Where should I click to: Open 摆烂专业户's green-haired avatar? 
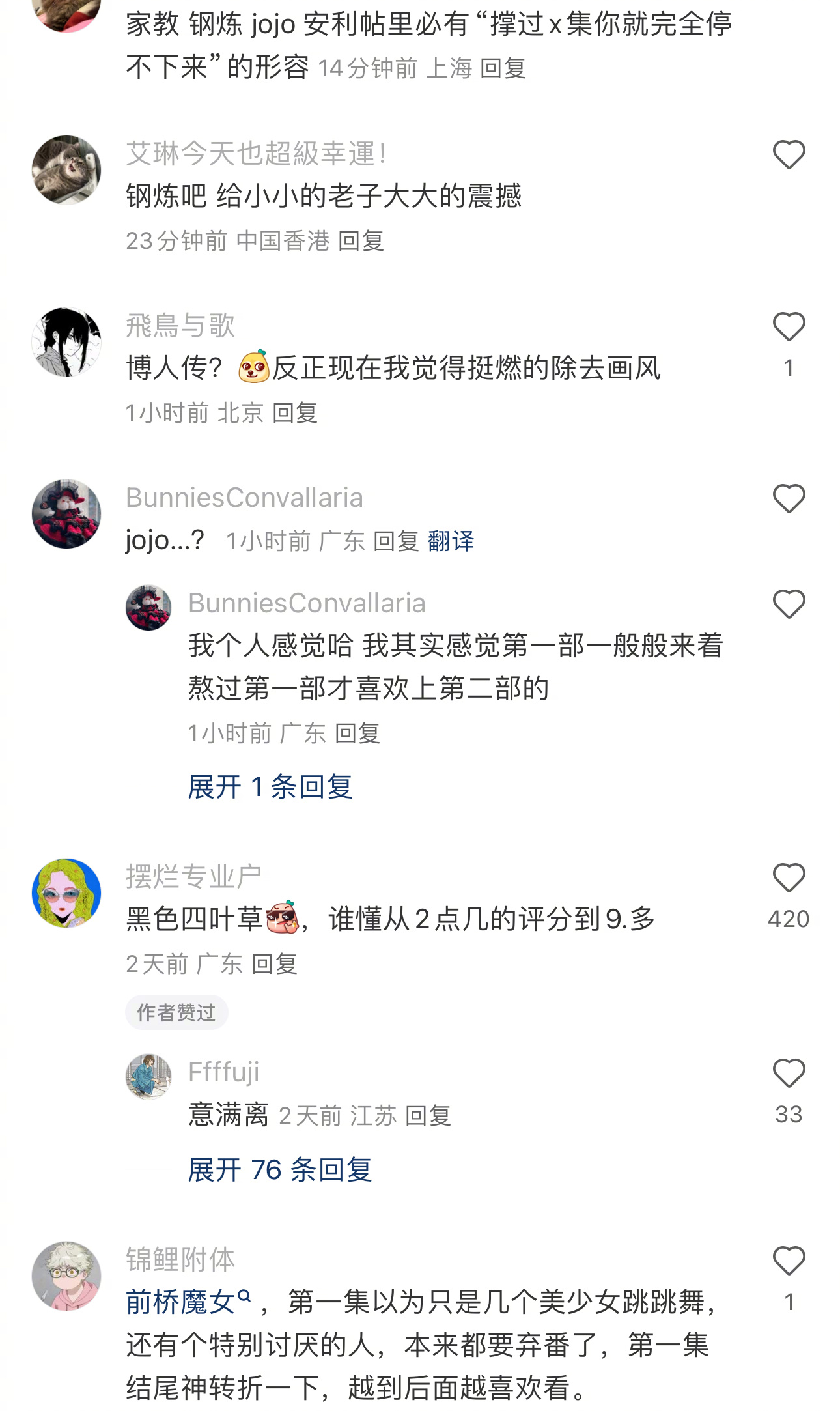tap(66, 893)
